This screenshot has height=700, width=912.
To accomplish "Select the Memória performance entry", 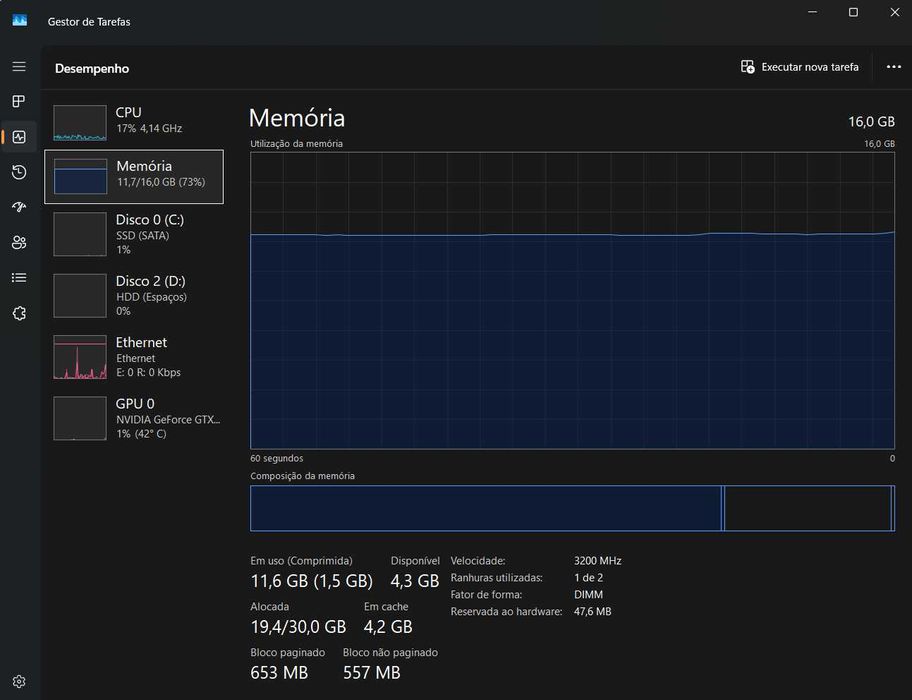I will click(x=134, y=176).
